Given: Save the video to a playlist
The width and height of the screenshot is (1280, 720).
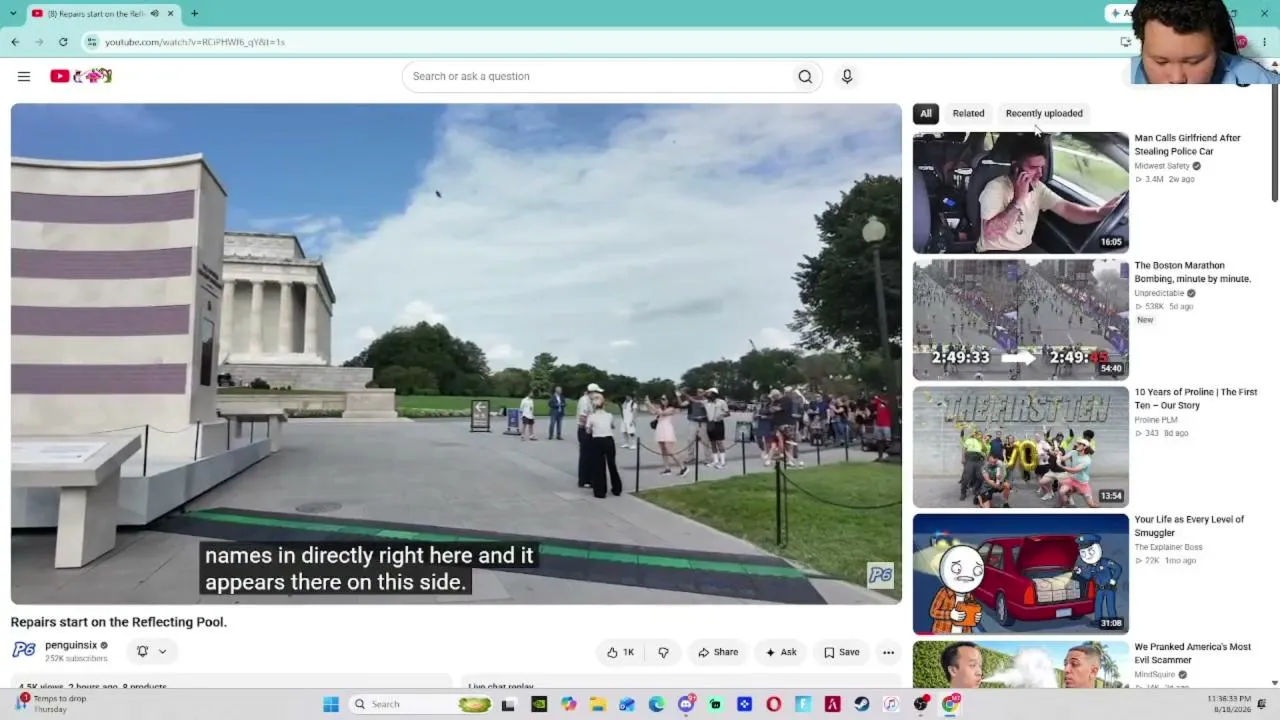Looking at the screenshot, I should point(841,652).
